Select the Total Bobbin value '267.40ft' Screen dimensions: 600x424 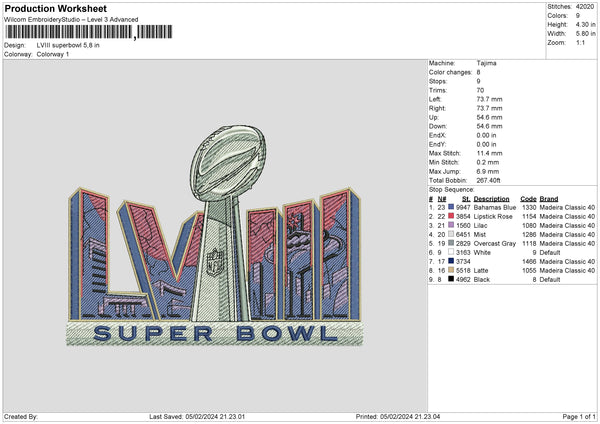click(489, 180)
